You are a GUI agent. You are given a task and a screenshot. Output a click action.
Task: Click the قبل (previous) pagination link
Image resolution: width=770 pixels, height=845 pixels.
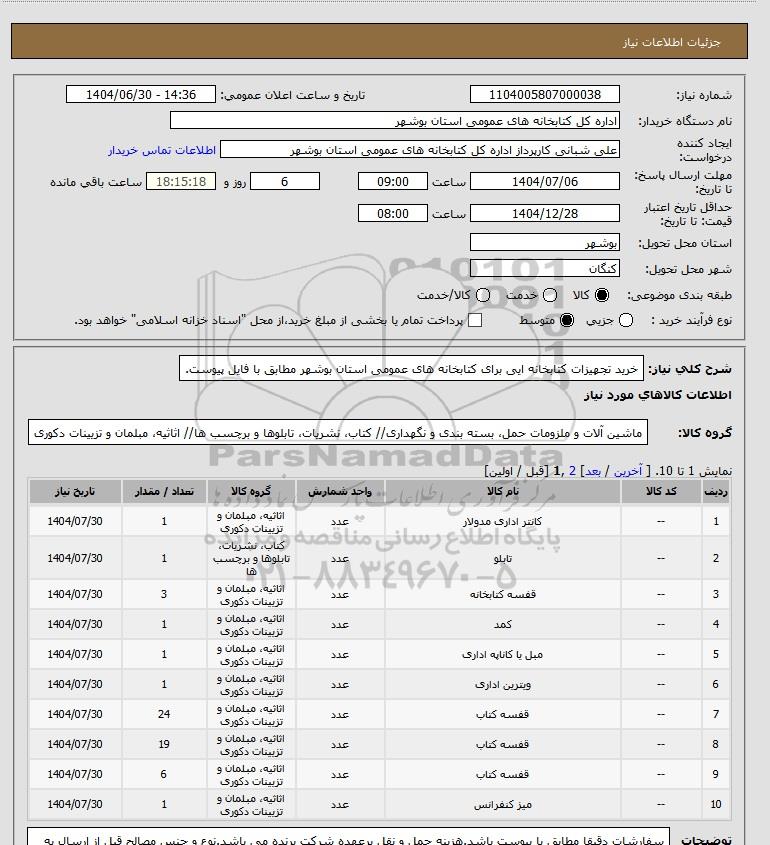[x=536, y=469]
